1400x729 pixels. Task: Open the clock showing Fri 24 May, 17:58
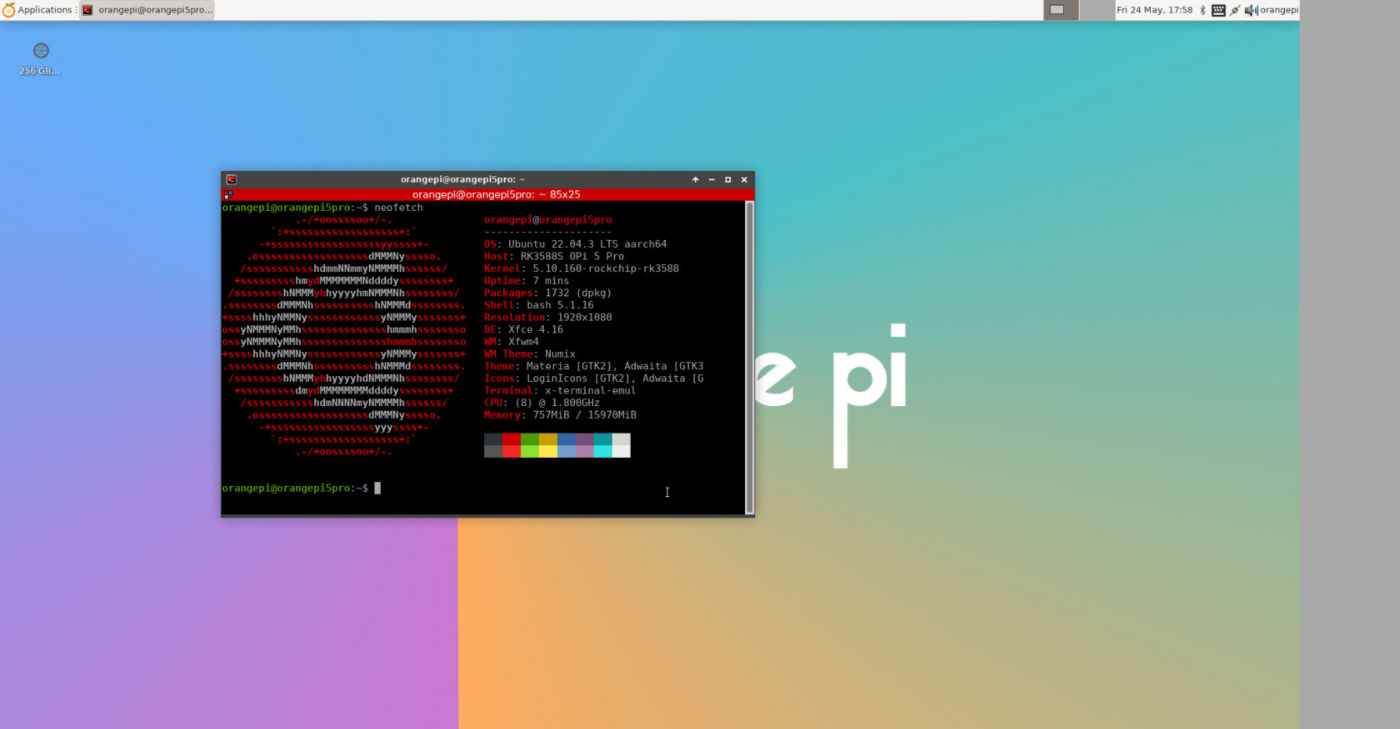[x=1154, y=10]
